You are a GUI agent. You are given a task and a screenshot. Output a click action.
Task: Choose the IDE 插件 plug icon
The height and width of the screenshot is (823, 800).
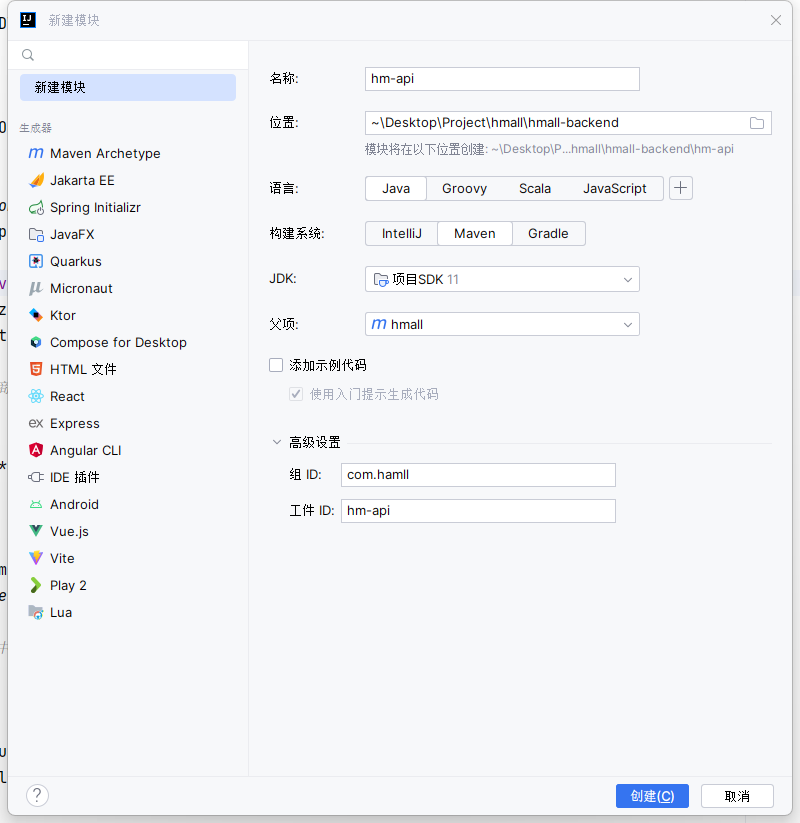36,477
